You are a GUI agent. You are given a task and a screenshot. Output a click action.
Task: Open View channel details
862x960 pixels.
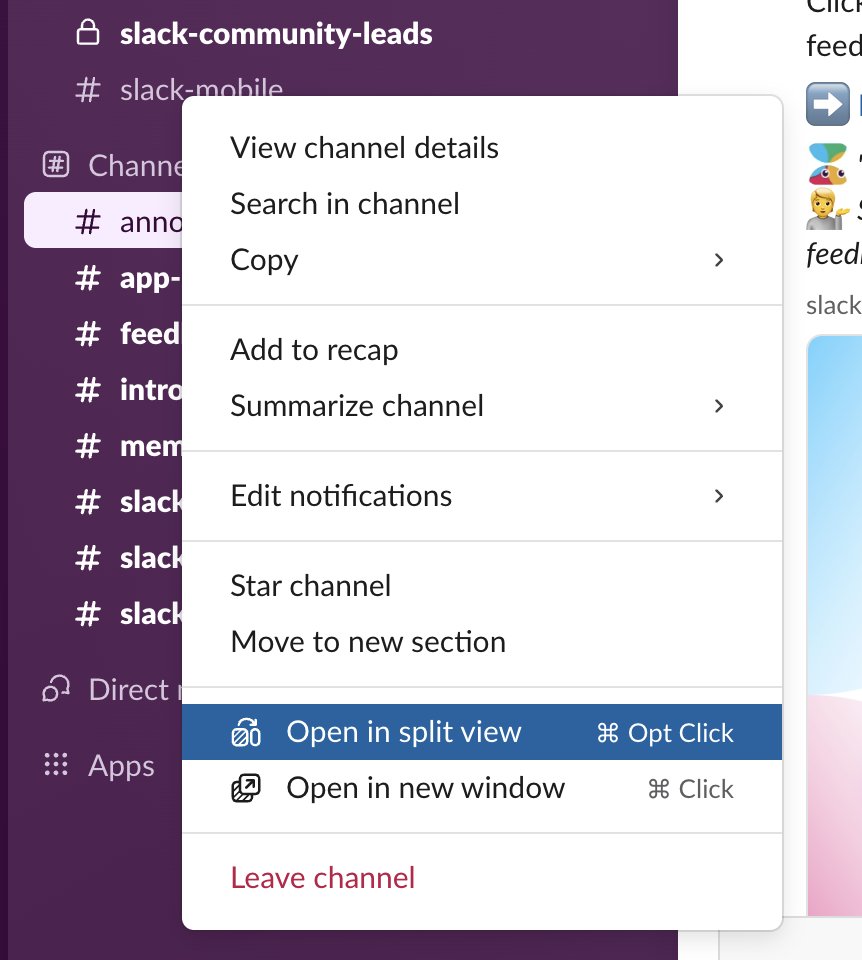tap(482, 148)
